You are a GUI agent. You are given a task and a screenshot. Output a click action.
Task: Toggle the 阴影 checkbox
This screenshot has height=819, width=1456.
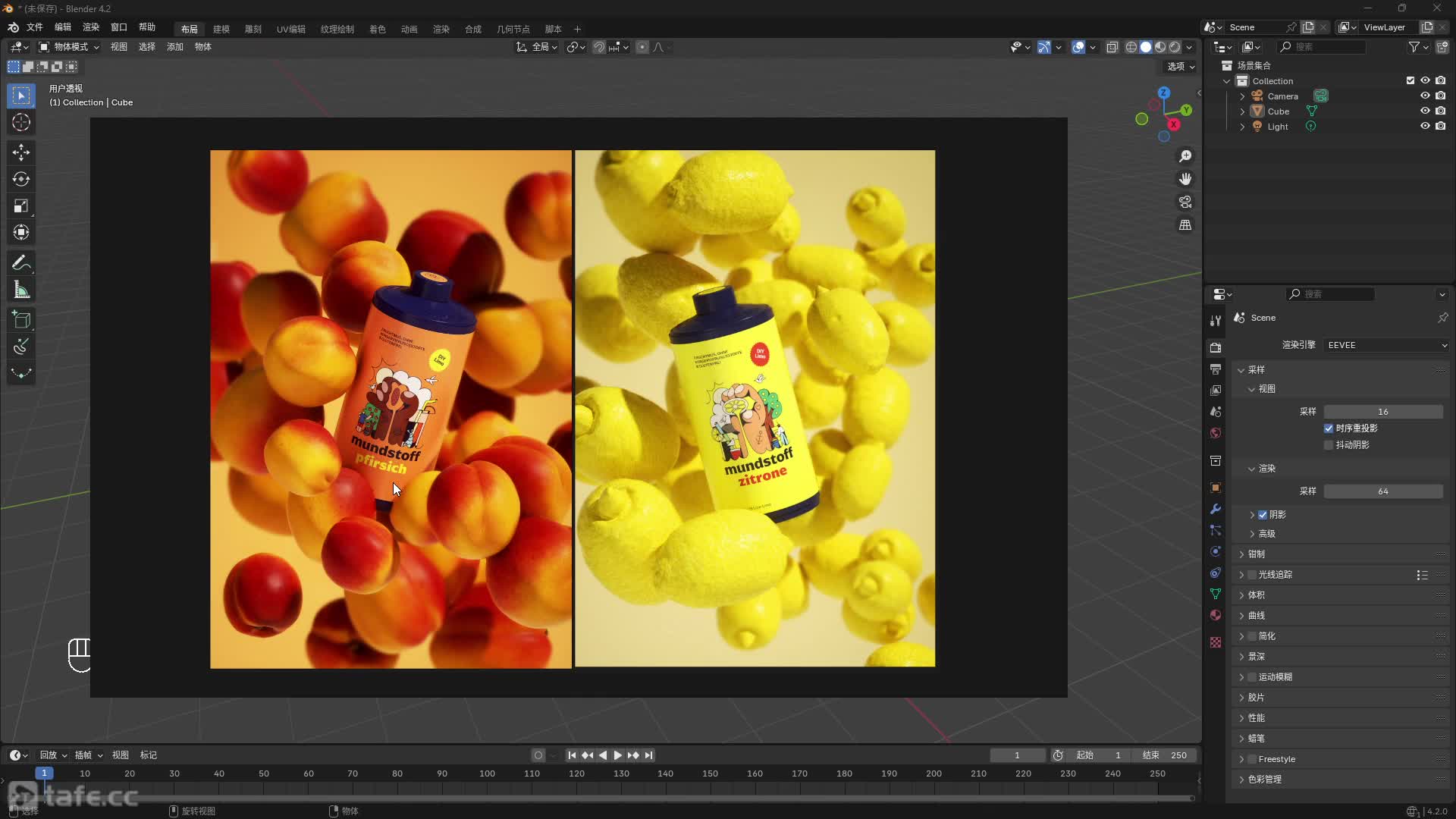coord(1263,515)
